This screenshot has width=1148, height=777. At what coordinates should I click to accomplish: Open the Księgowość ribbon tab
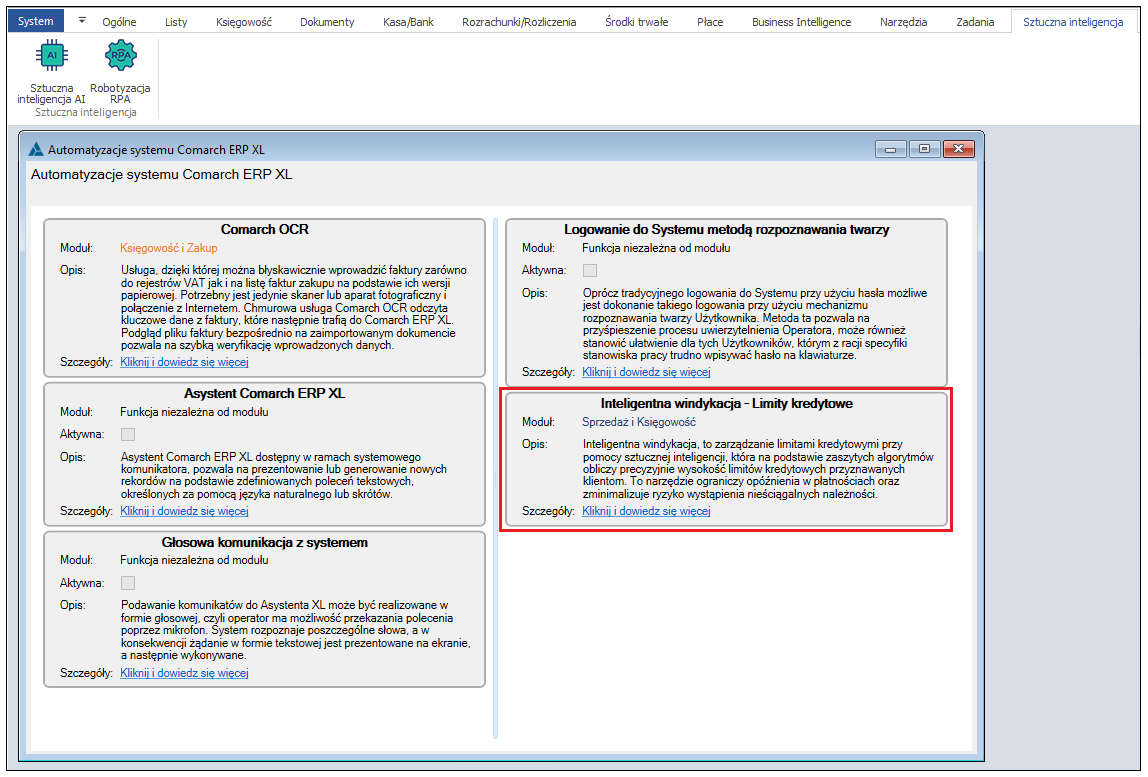pos(244,22)
